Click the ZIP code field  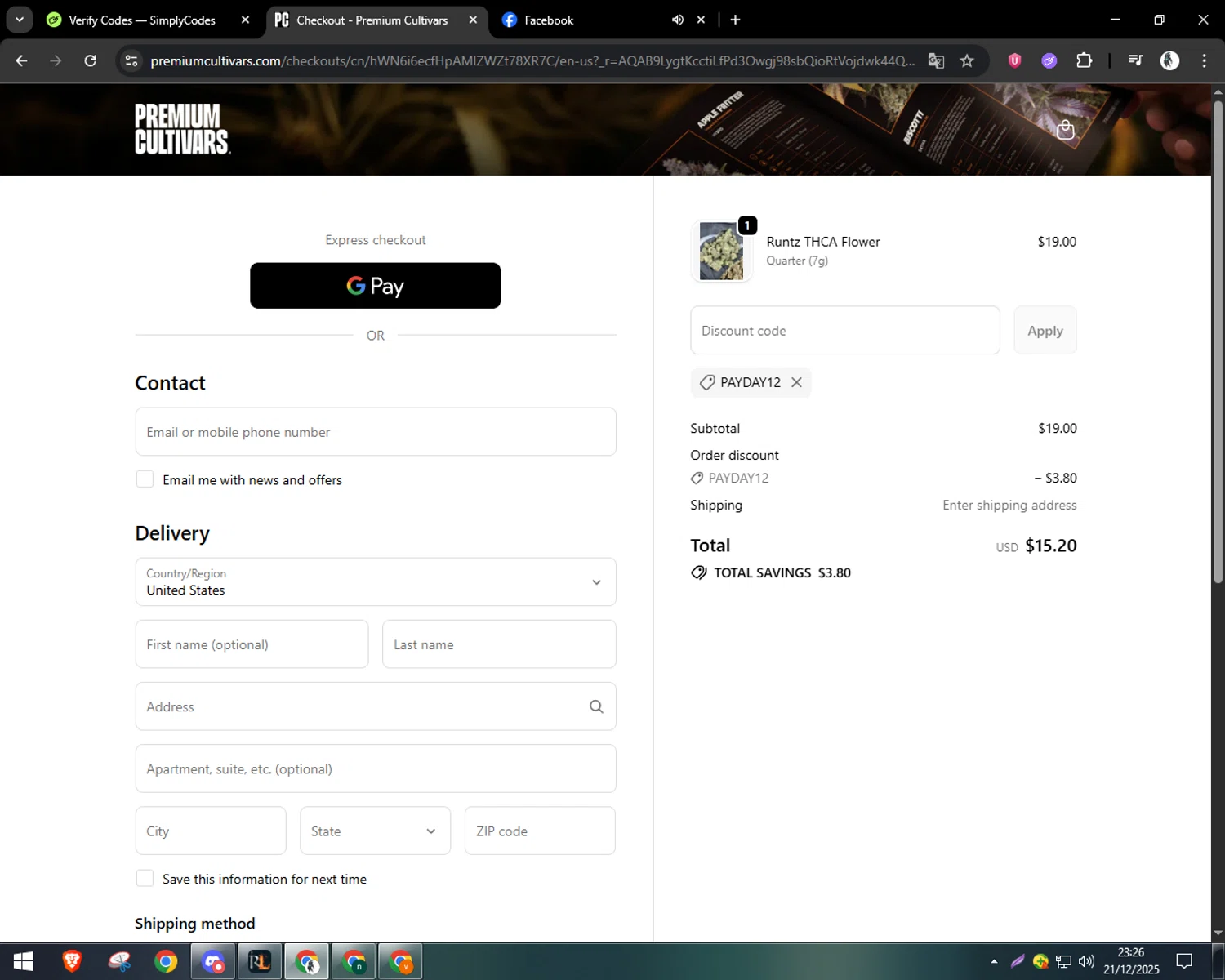[x=540, y=831]
